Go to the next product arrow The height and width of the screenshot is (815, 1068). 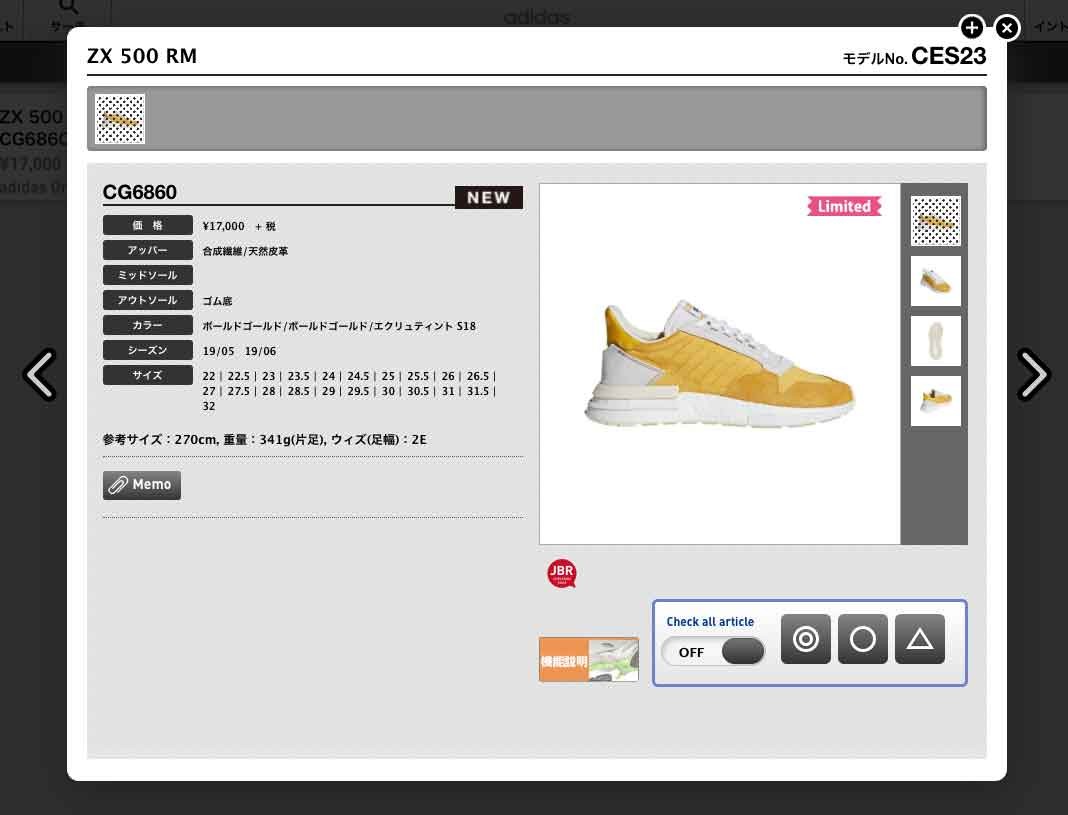1033,375
